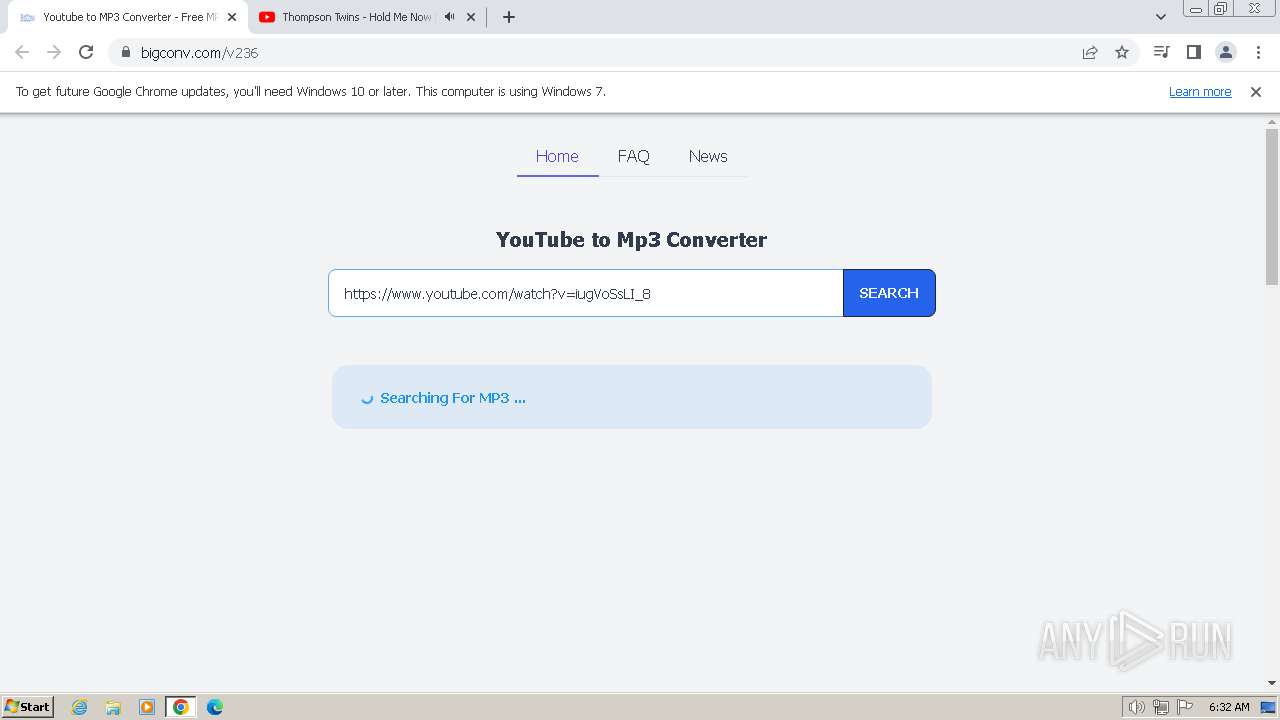Bookmark this page with the star icon
The width and height of the screenshot is (1280, 720).
[x=1122, y=52]
